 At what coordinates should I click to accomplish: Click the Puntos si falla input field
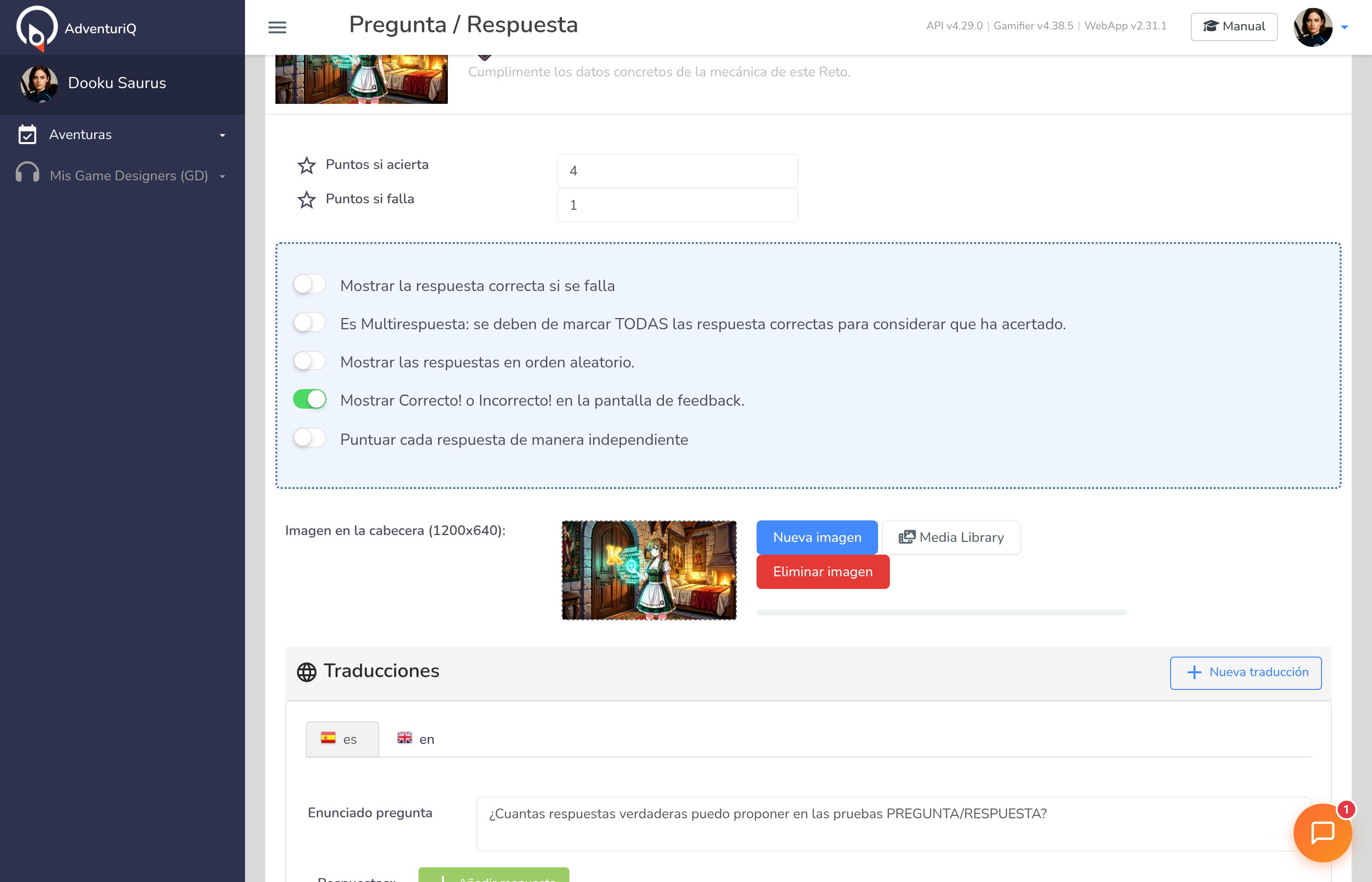coord(677,205)
